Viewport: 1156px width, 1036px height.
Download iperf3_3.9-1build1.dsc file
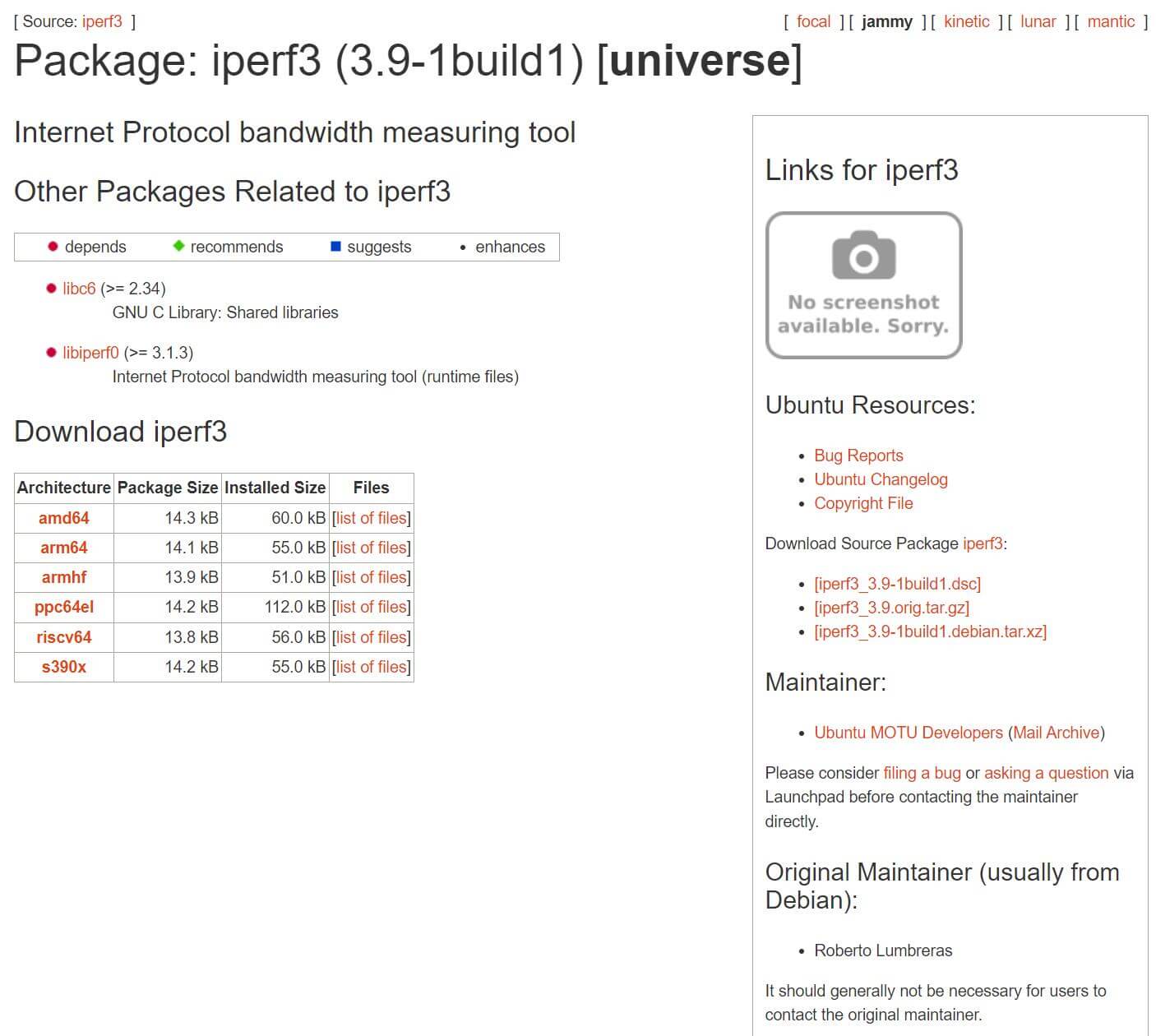897,584
